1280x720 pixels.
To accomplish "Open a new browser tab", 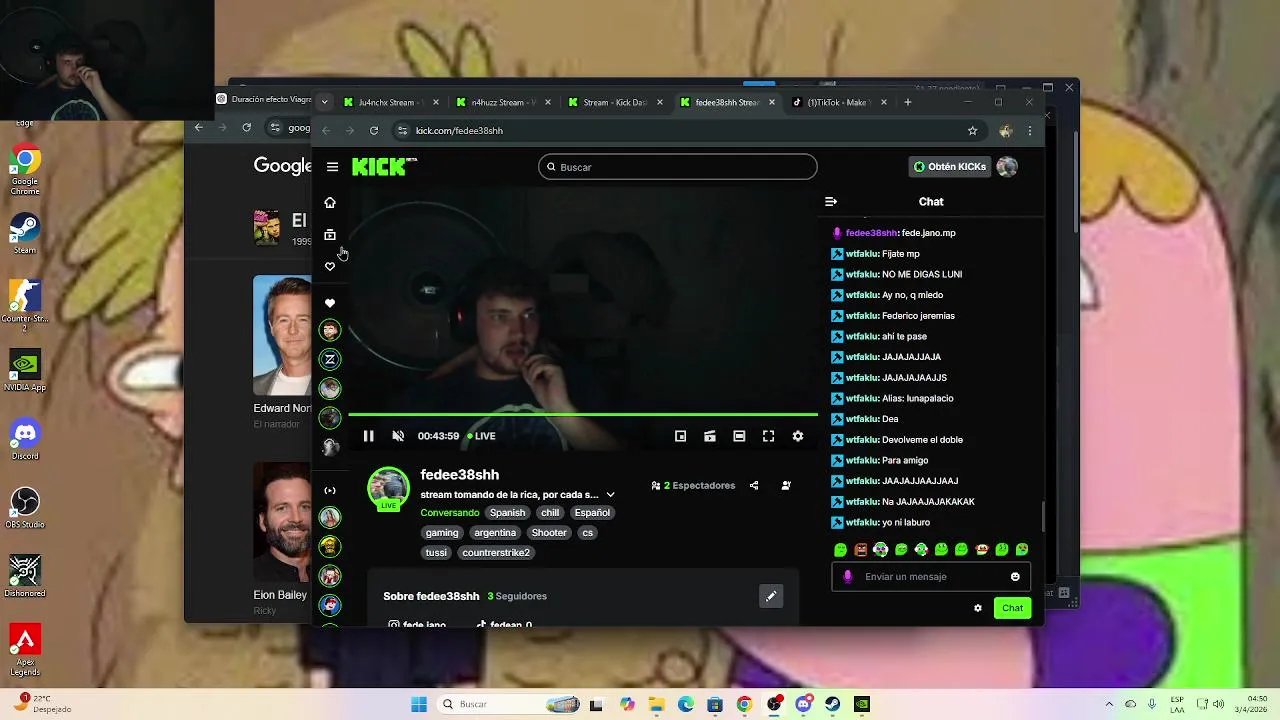I will 908,102.
